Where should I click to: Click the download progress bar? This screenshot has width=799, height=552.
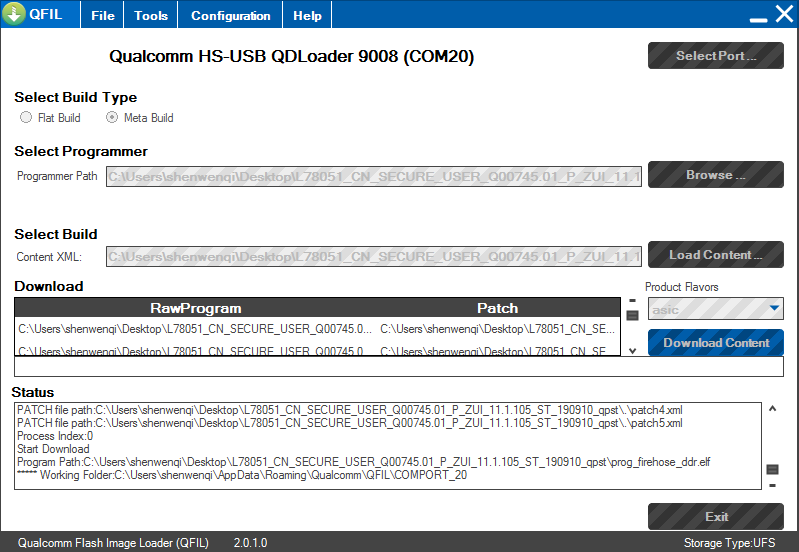(399, 366)
